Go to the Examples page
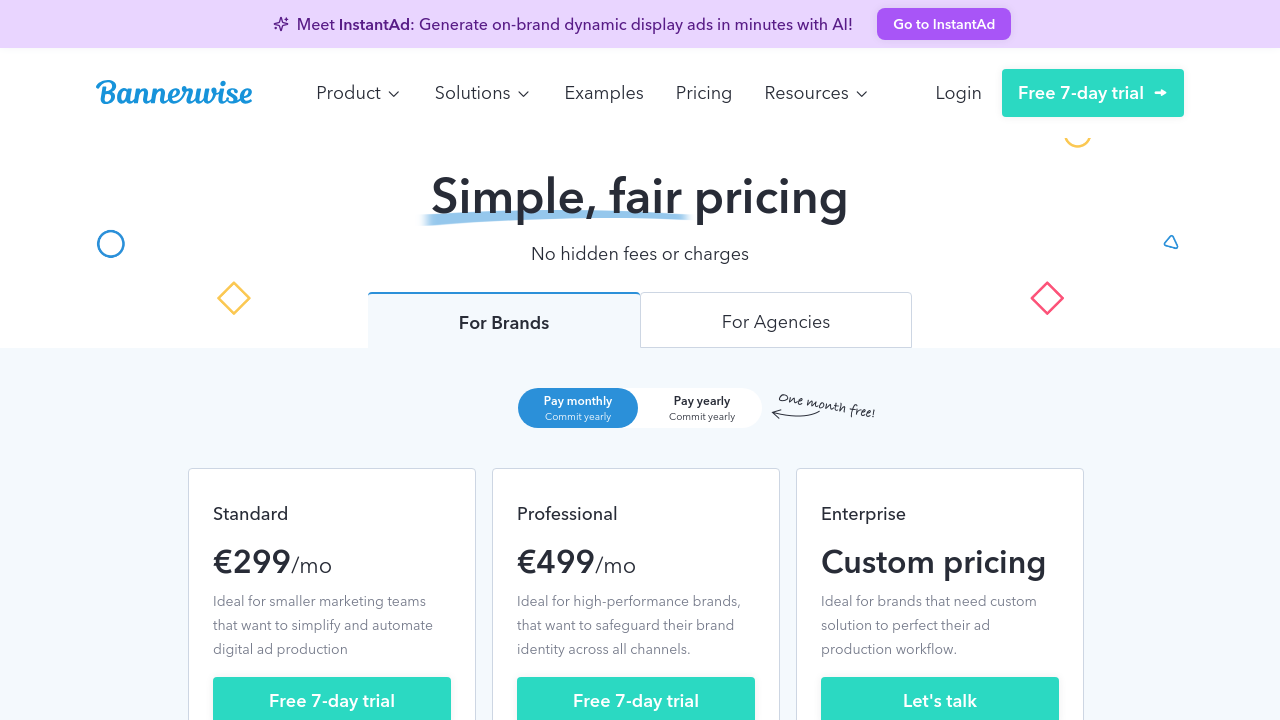This screenshot has height=720, width=1280. coord(604,93)
